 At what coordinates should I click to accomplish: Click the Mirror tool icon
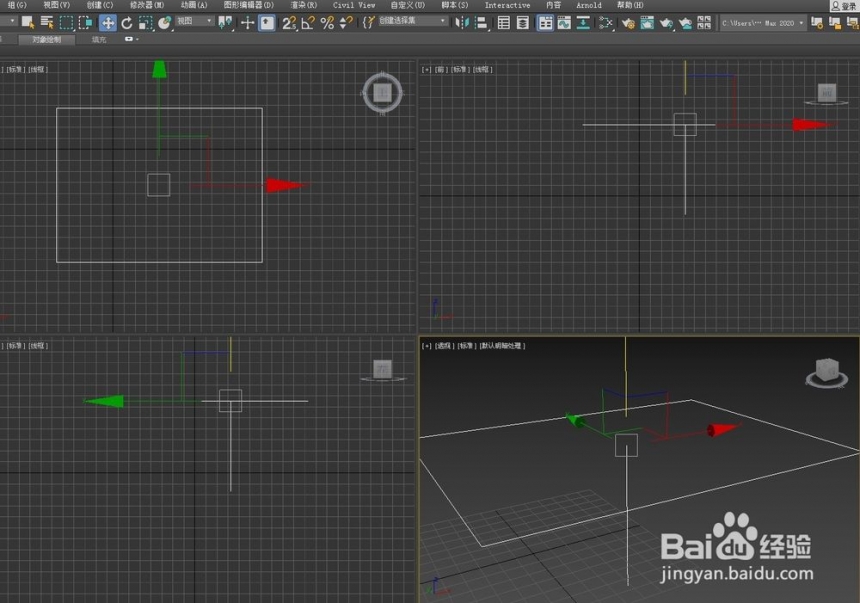pos(462,23)
